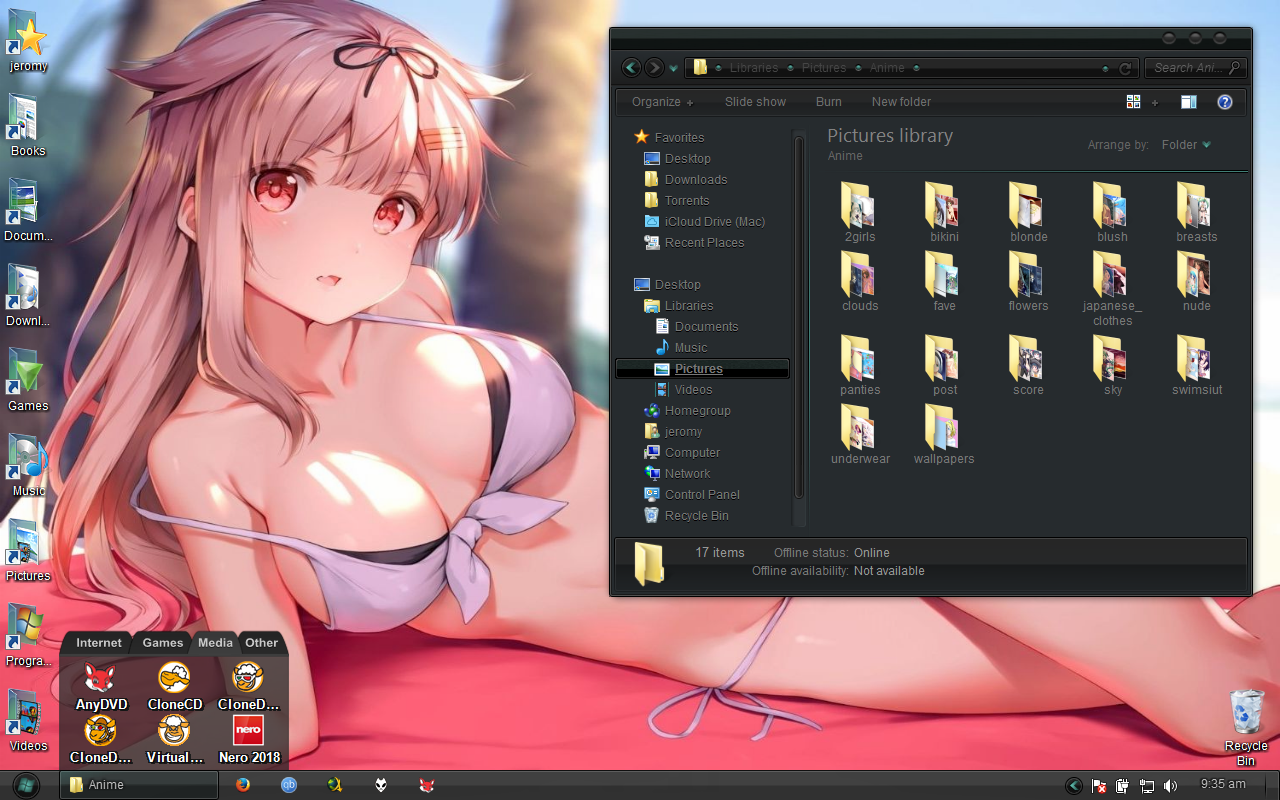
Task: Switch to the Media tab
Action: point(215,643)
